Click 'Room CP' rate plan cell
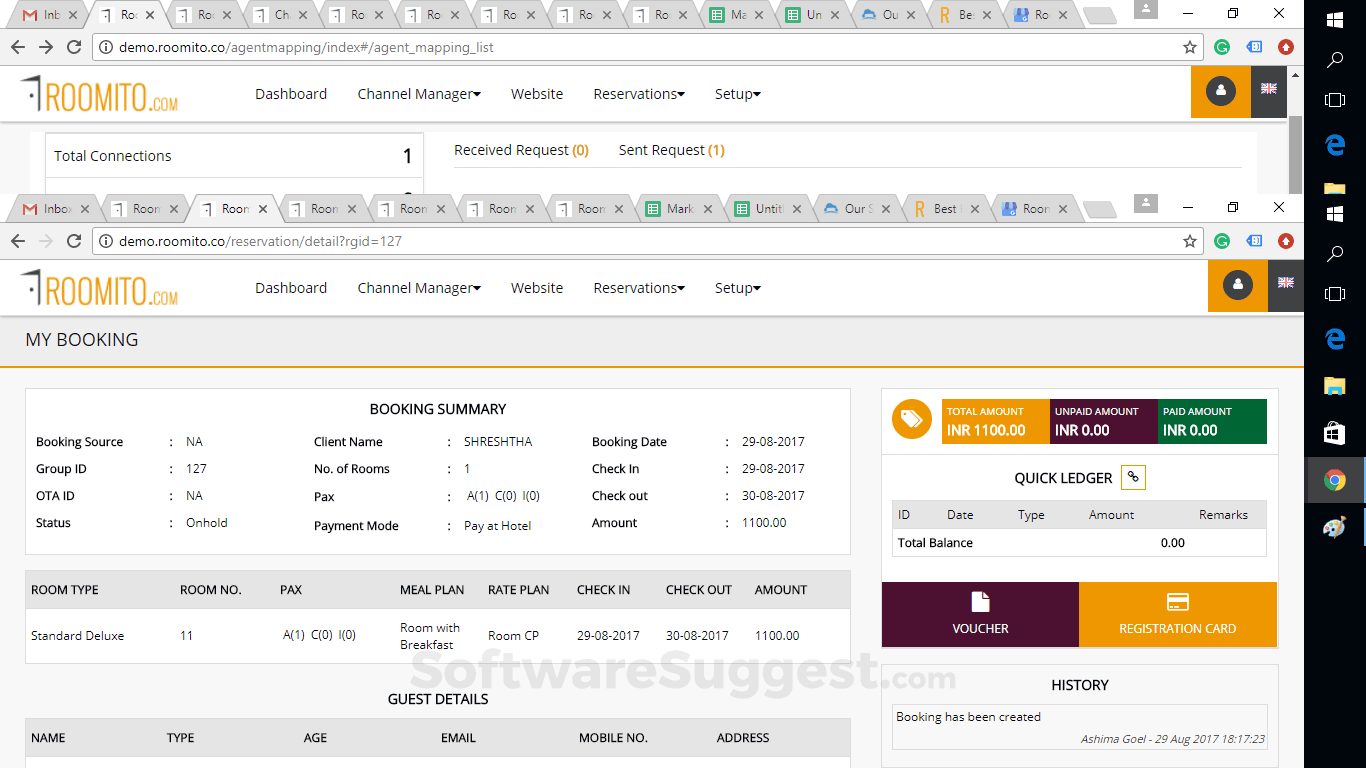 tap(514, 636)
